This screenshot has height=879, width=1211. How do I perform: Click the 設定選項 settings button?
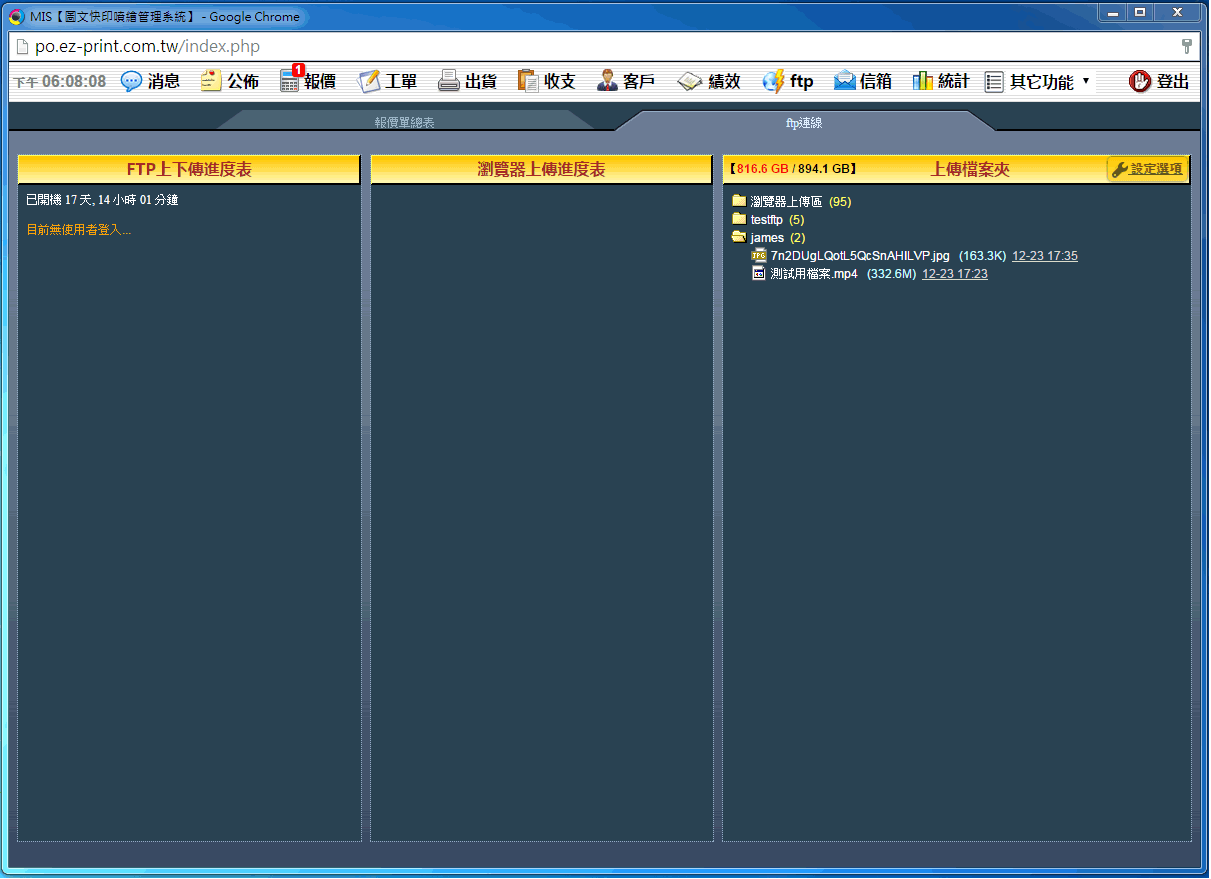[1147, 170]
